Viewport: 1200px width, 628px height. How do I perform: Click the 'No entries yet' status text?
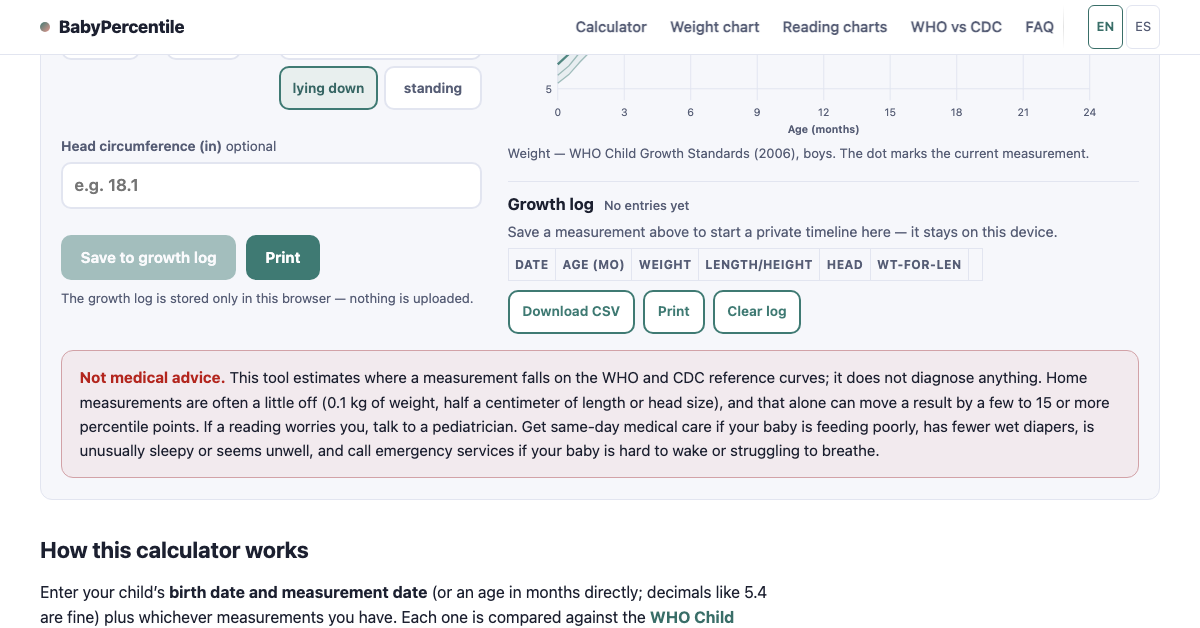[647, 206]
